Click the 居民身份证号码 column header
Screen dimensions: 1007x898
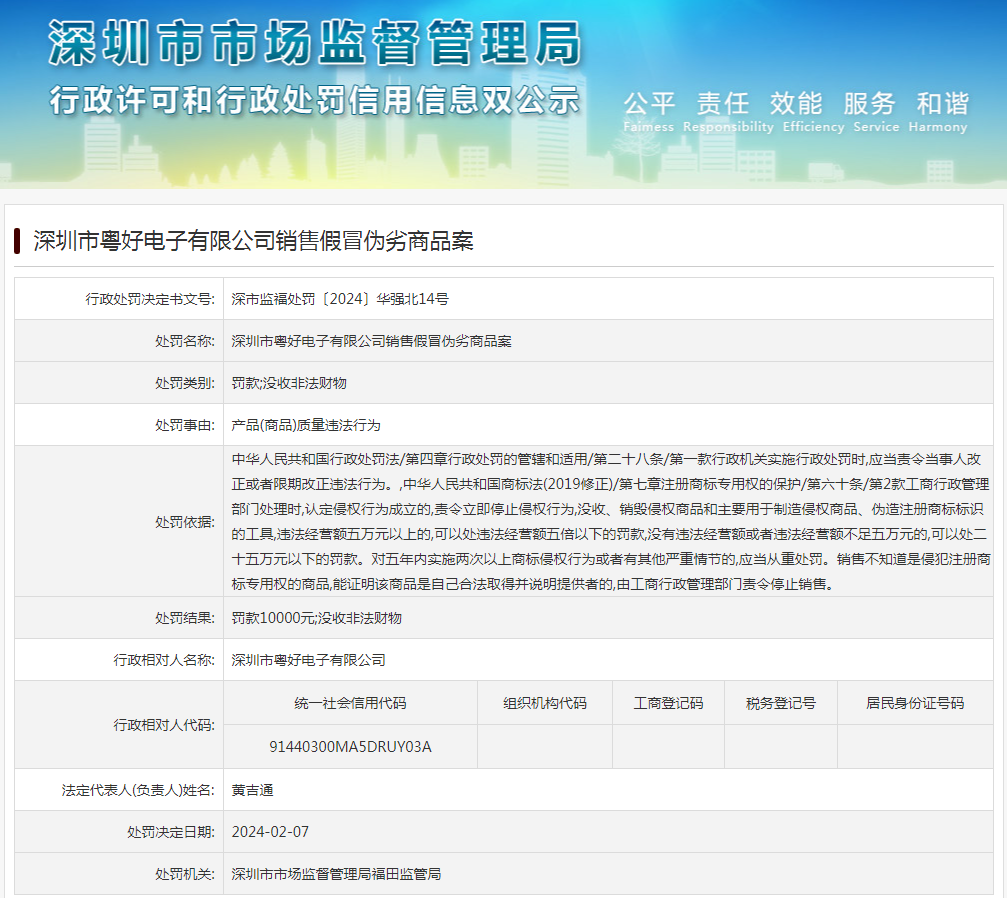coord(914,703)
